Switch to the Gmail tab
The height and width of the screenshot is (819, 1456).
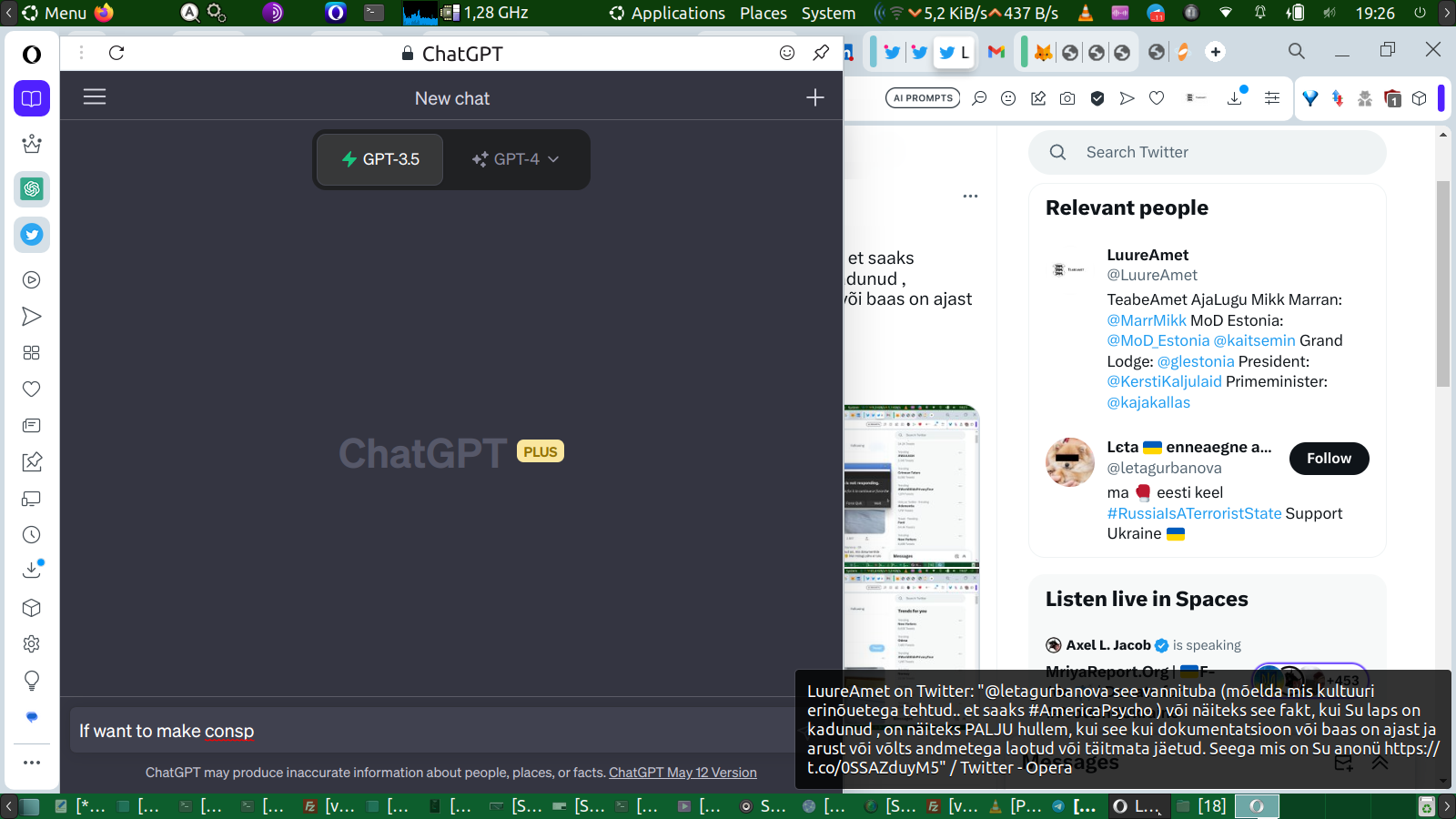tap(996, 52)
